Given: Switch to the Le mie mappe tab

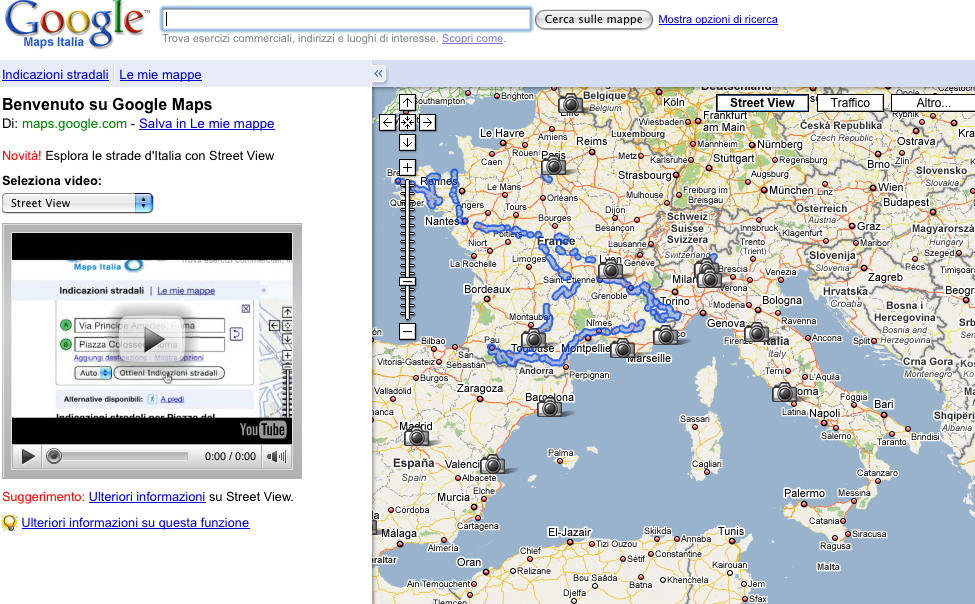Looking at the screenshot, I should [160, 75].
